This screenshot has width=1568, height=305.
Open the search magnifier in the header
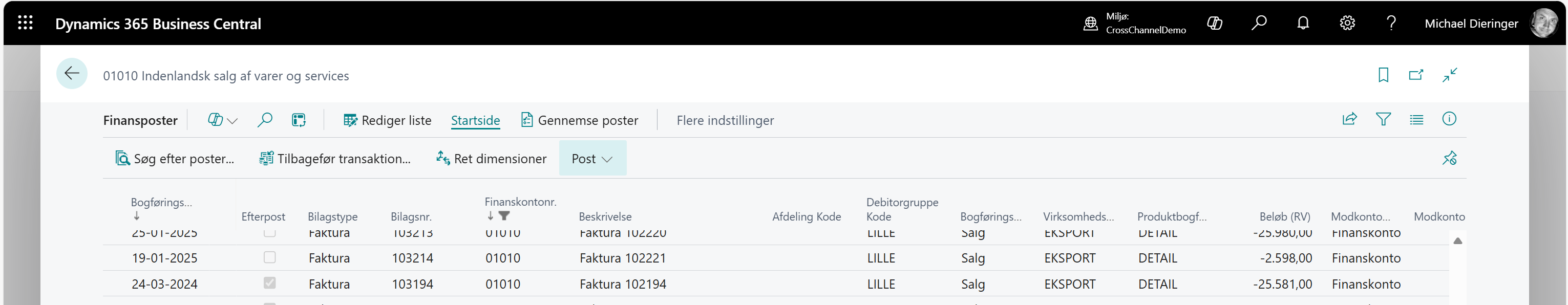1259,23
